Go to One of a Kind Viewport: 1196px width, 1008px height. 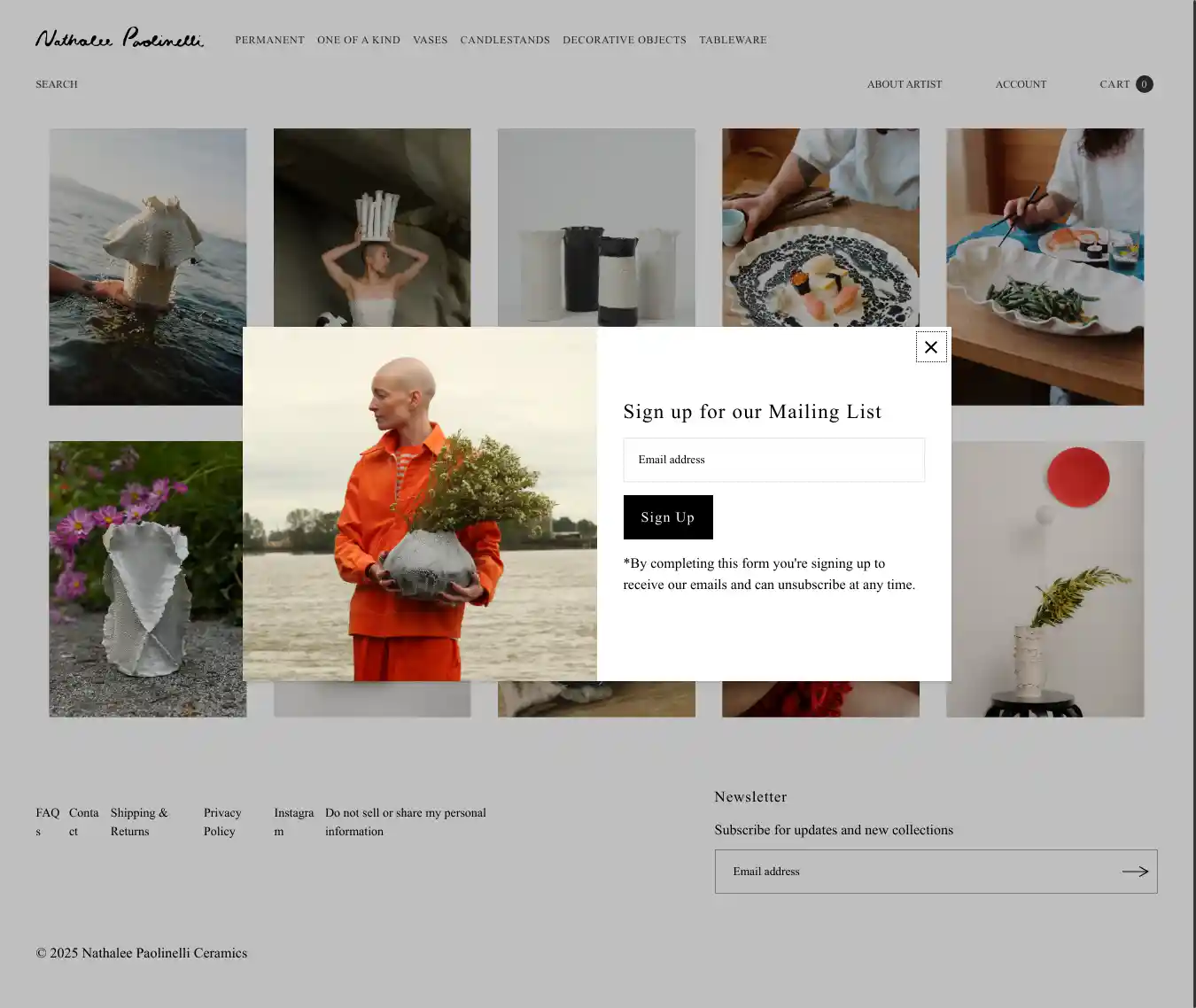click(x=359, y=40)
